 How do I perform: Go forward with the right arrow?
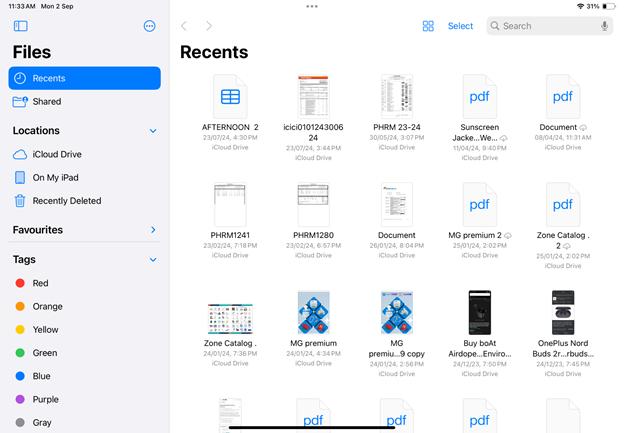click(x=209, y=26)
